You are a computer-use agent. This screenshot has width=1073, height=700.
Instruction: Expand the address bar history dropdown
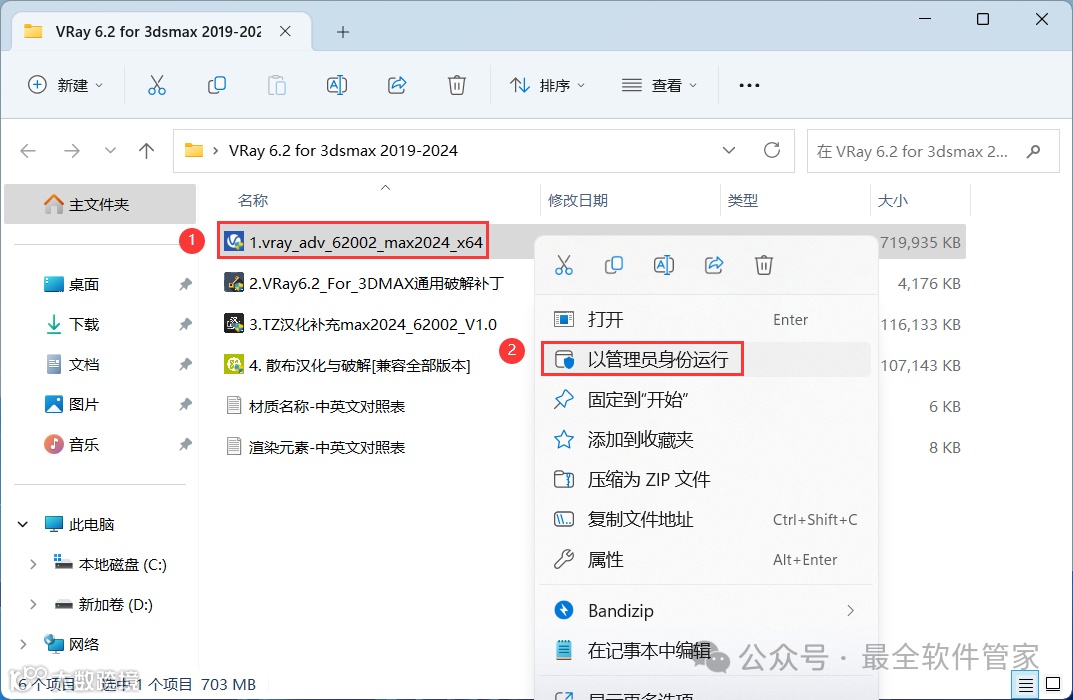click(x=729, y=150)
